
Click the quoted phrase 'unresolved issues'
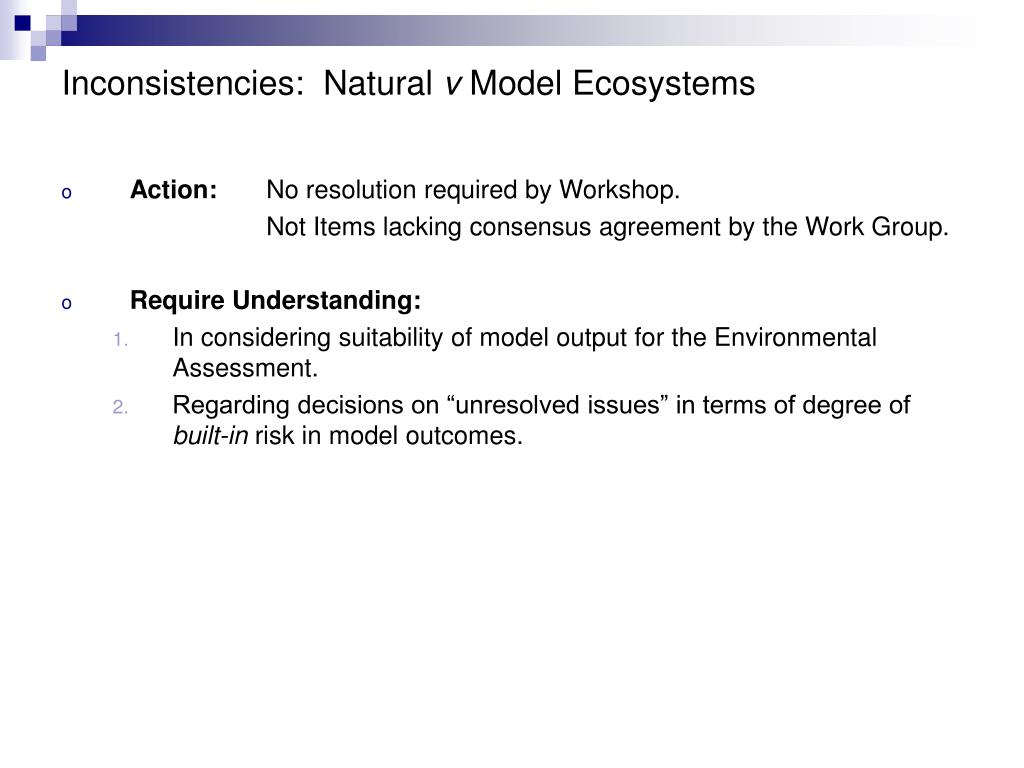click(558, 405)
